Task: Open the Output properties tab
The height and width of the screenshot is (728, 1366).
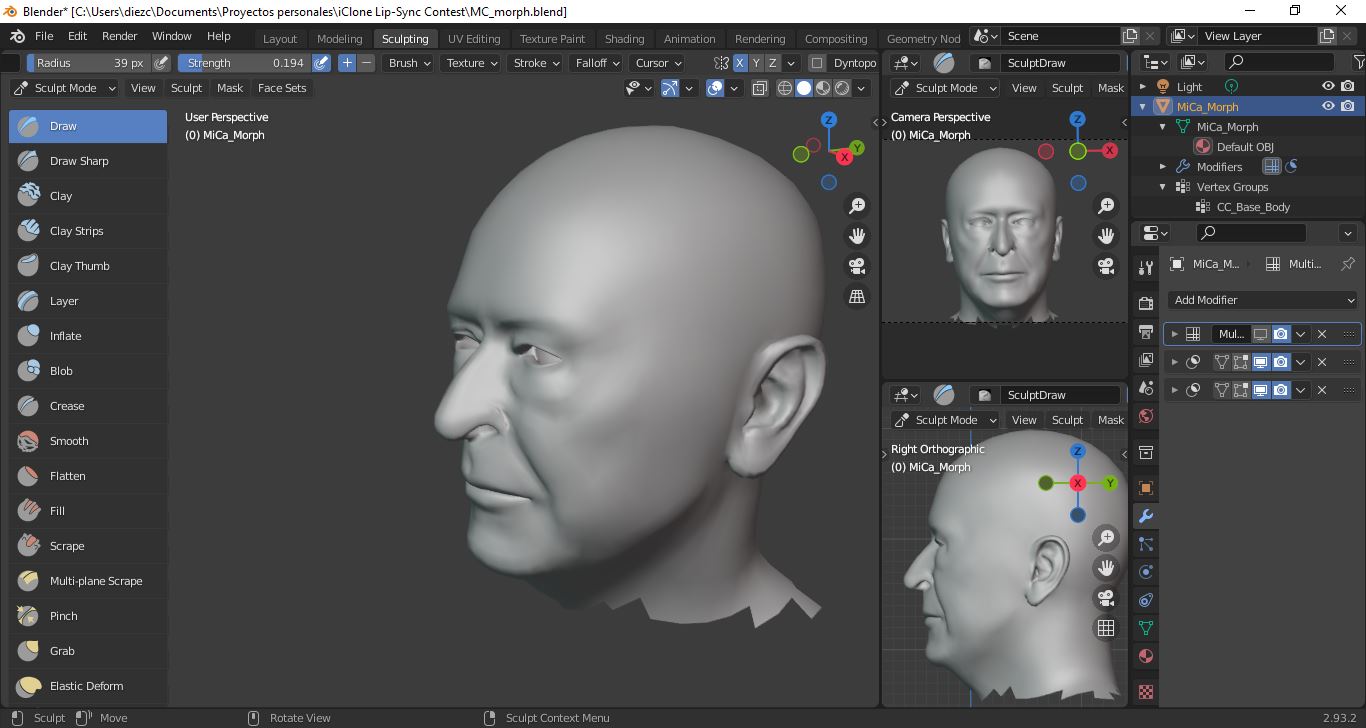Action: pyautogui.click(x=1146, y=331)
